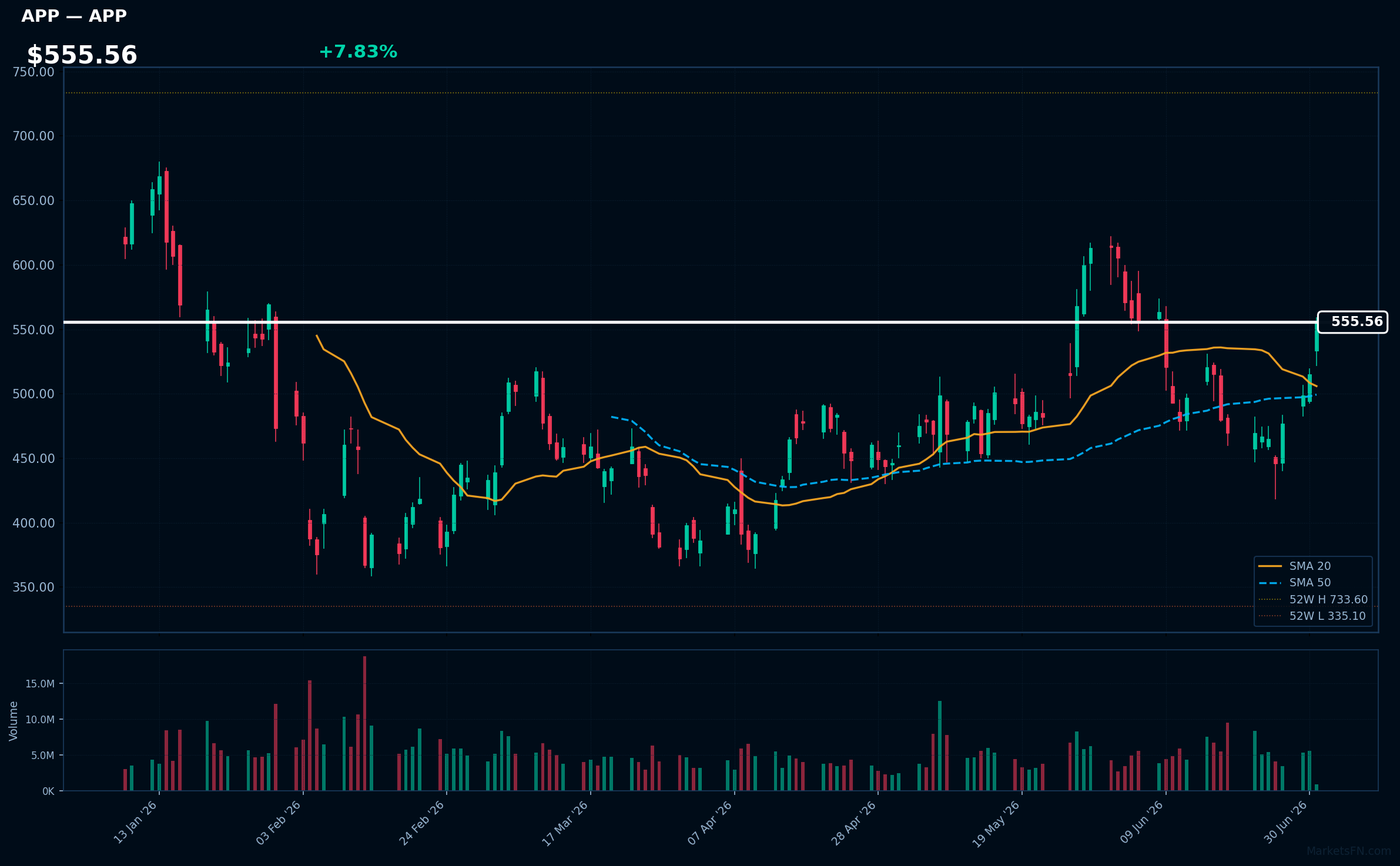Click the MarketsFN.com watermark link

coord(1349,851)
